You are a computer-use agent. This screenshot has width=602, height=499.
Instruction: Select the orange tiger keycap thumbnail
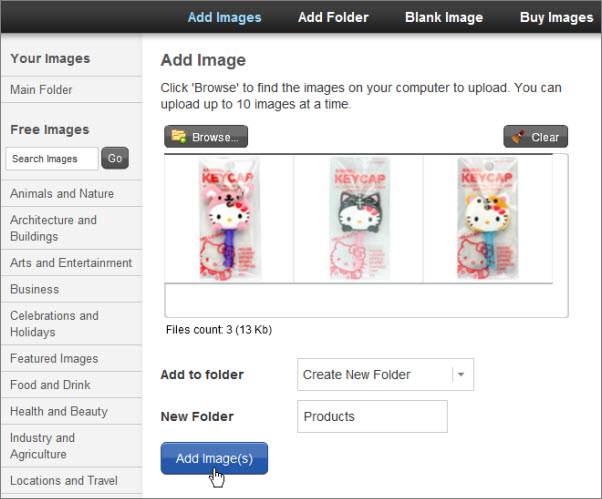tap(488, 219)
